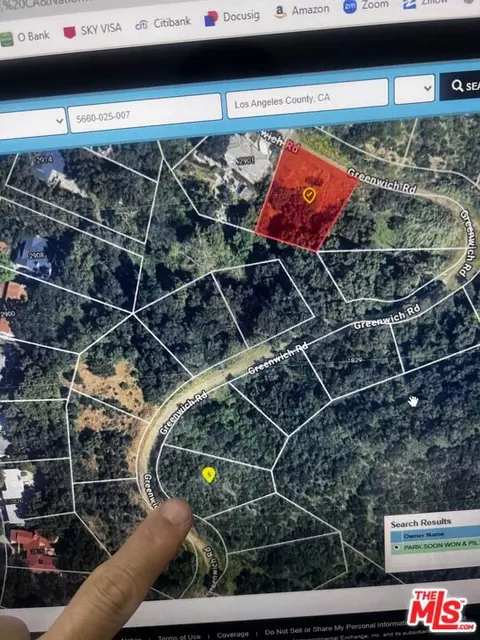
Task: Open the Docusign bookmark
Action: [232, 18]
